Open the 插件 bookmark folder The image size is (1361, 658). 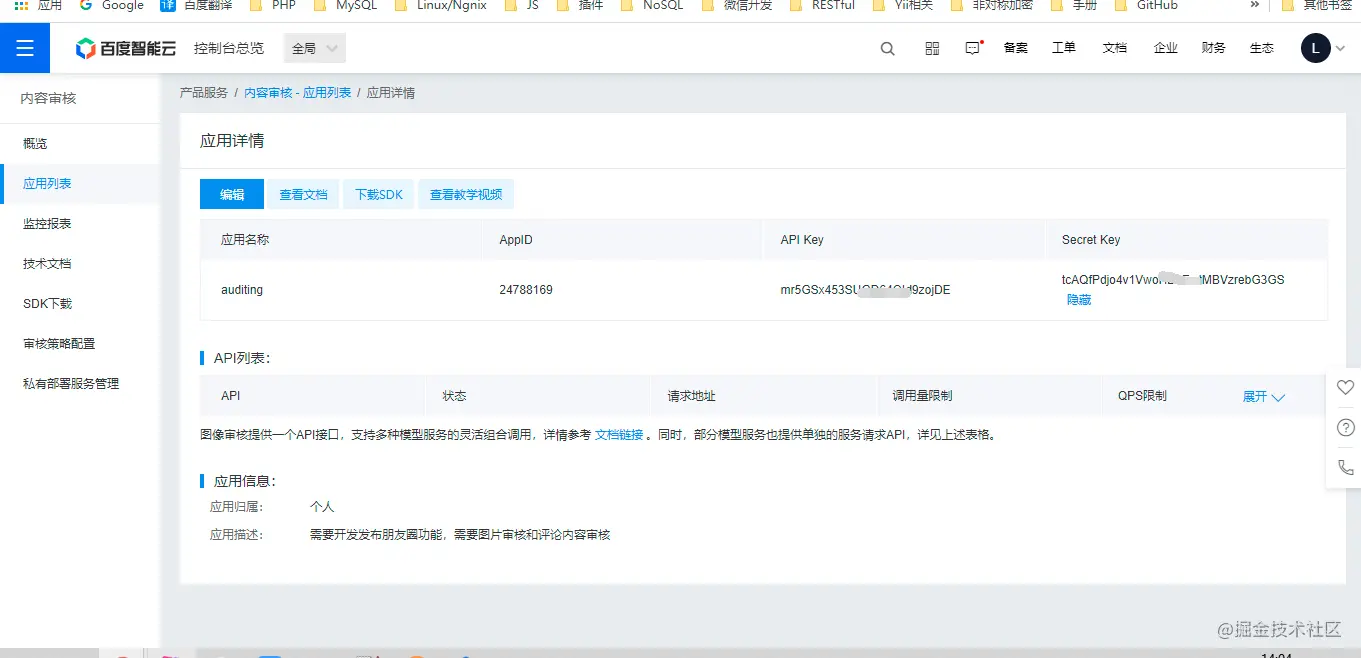click(x=580, y=5)
